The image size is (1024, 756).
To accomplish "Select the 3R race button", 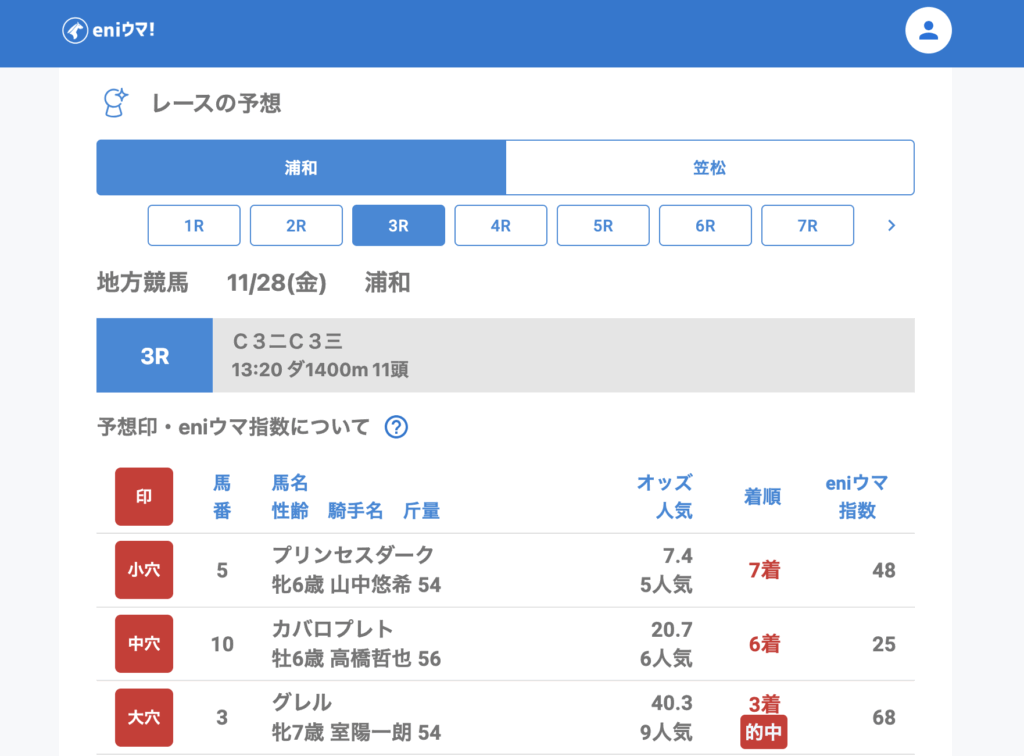I will 398,226.
